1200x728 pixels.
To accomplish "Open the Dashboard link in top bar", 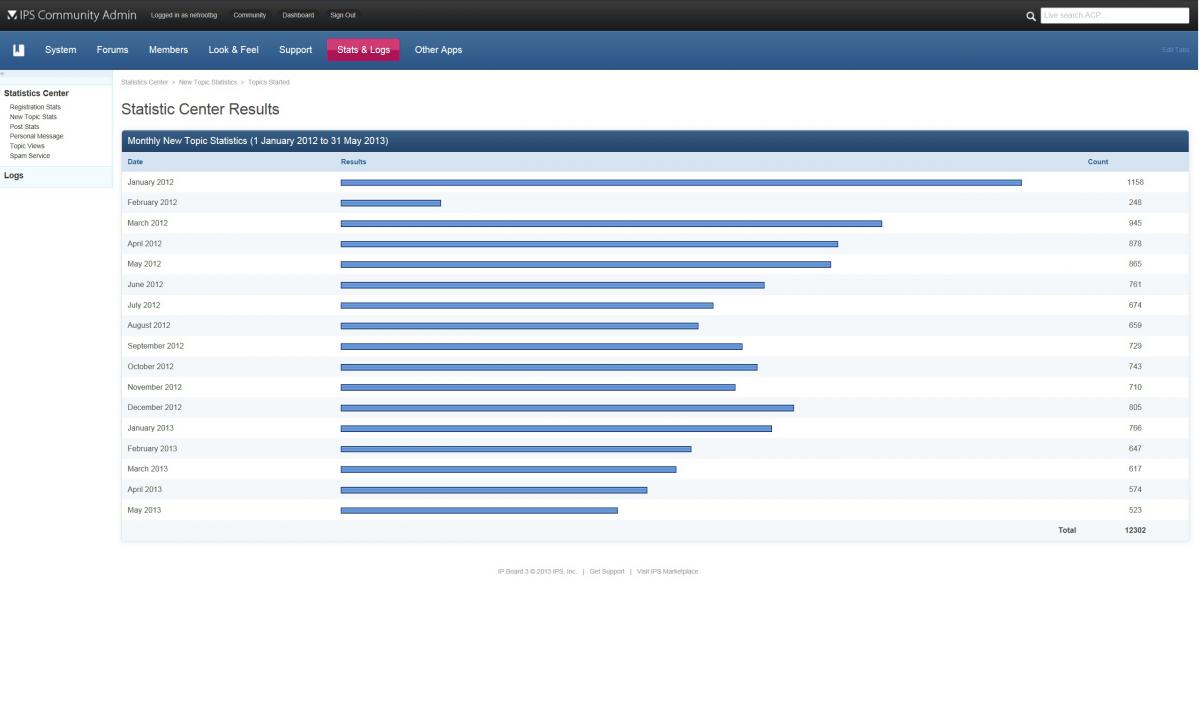I will (298, 15).
